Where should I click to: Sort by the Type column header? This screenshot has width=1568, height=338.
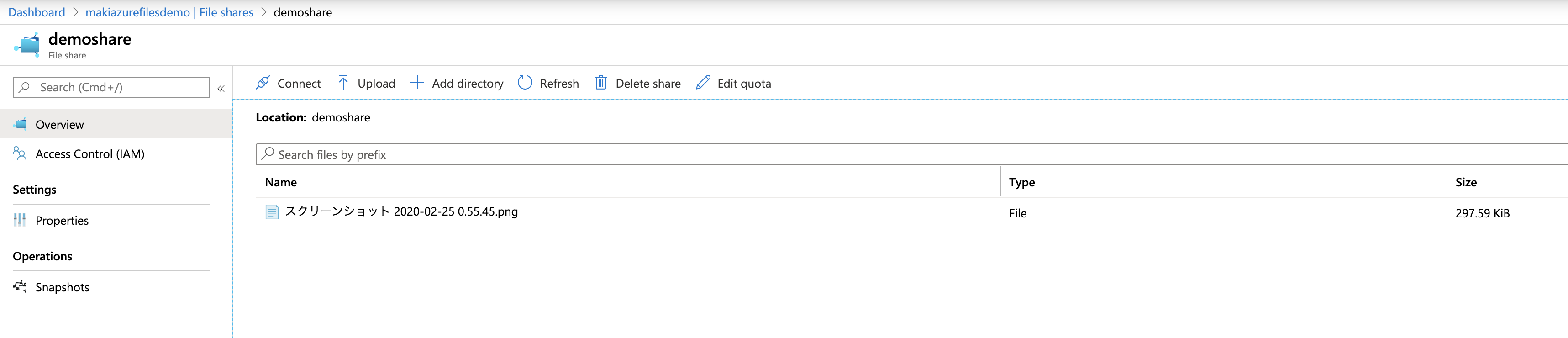[x=1021, y=182]
